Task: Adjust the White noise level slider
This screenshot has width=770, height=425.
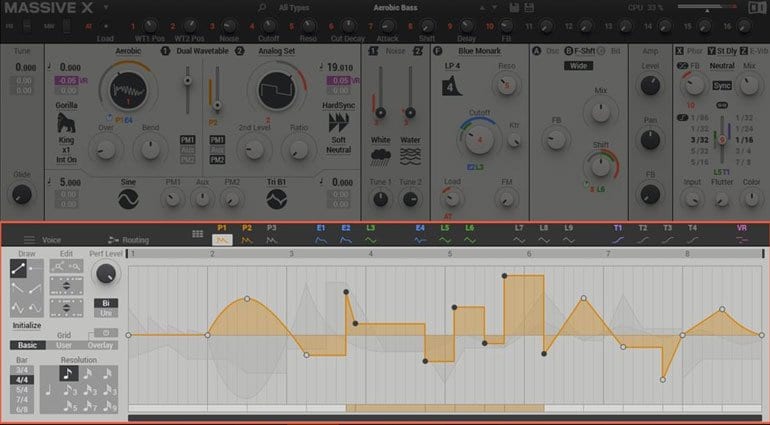Action: pos(380,113)
